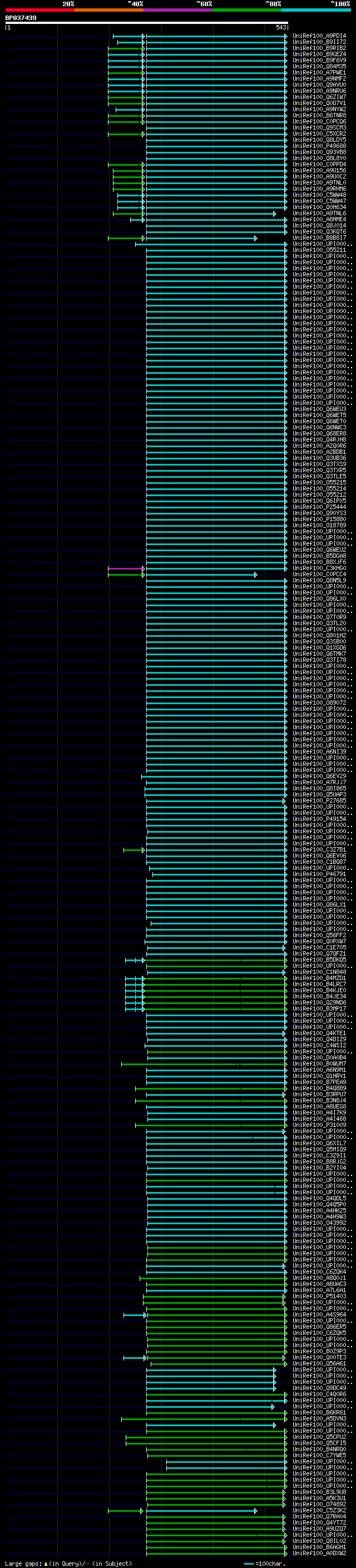Click label UniRef100_Q3TXS9

[x=319, y=464]
